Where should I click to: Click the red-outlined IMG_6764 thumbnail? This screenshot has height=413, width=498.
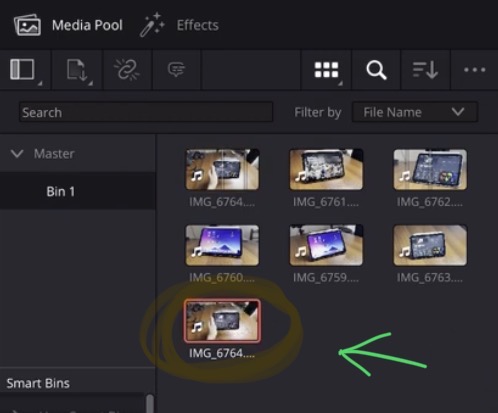[x=222, y=321]
